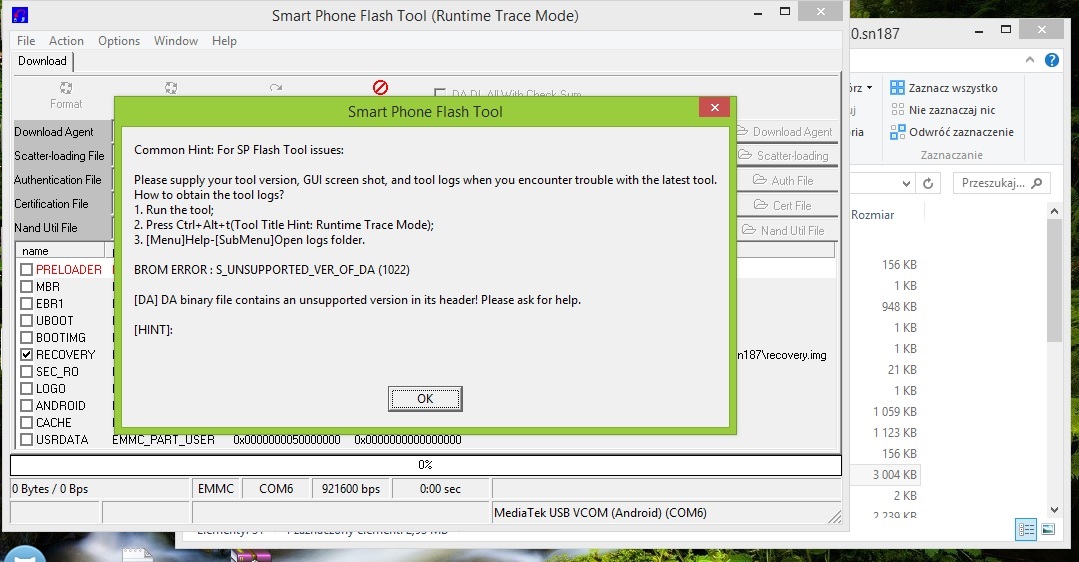Click the red Stop icon in toolbar
The height and width of the screenshot is (562, 1079).
tap(380, 88)
